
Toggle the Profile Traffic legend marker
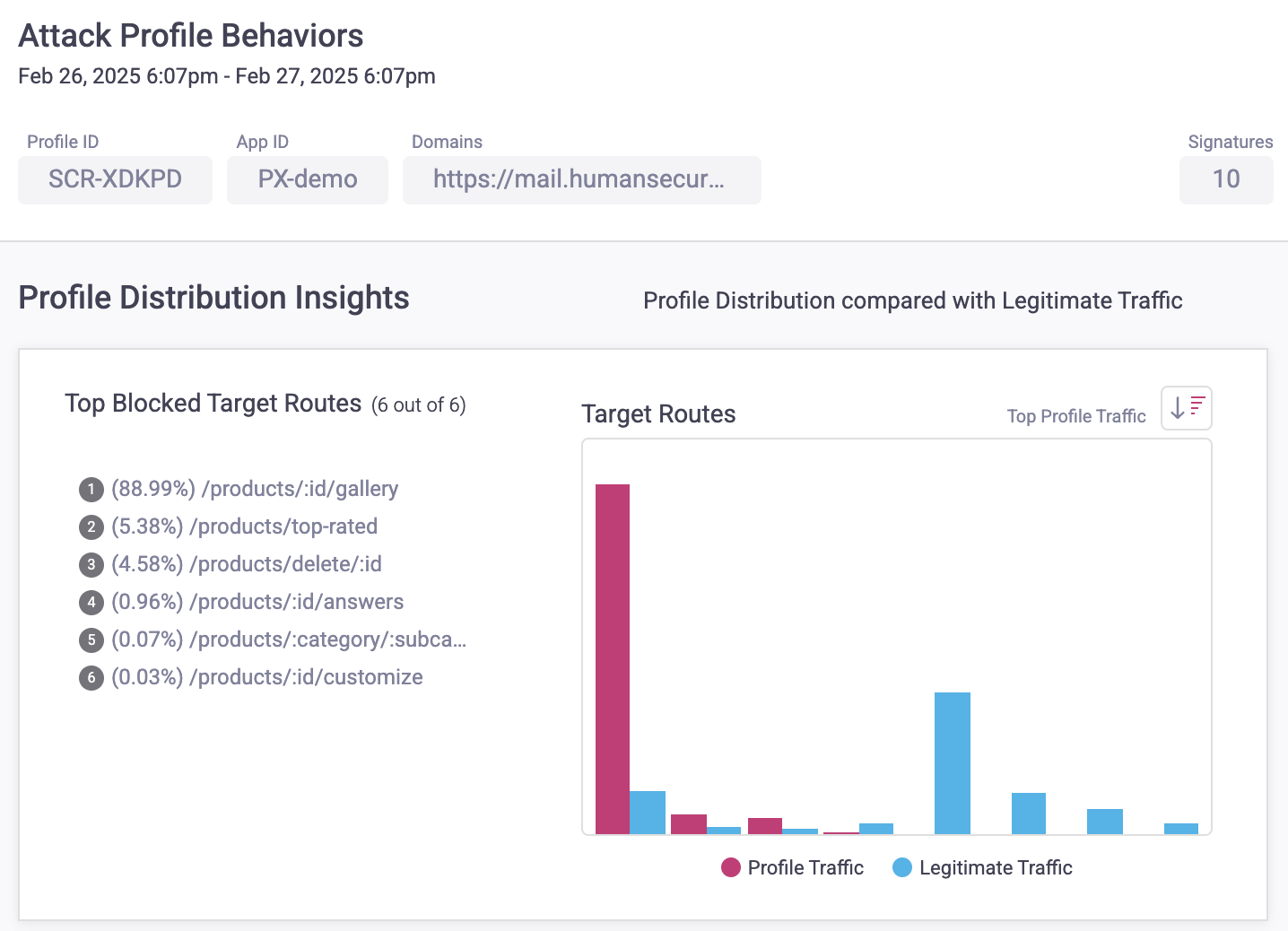[x=731, y=867]
